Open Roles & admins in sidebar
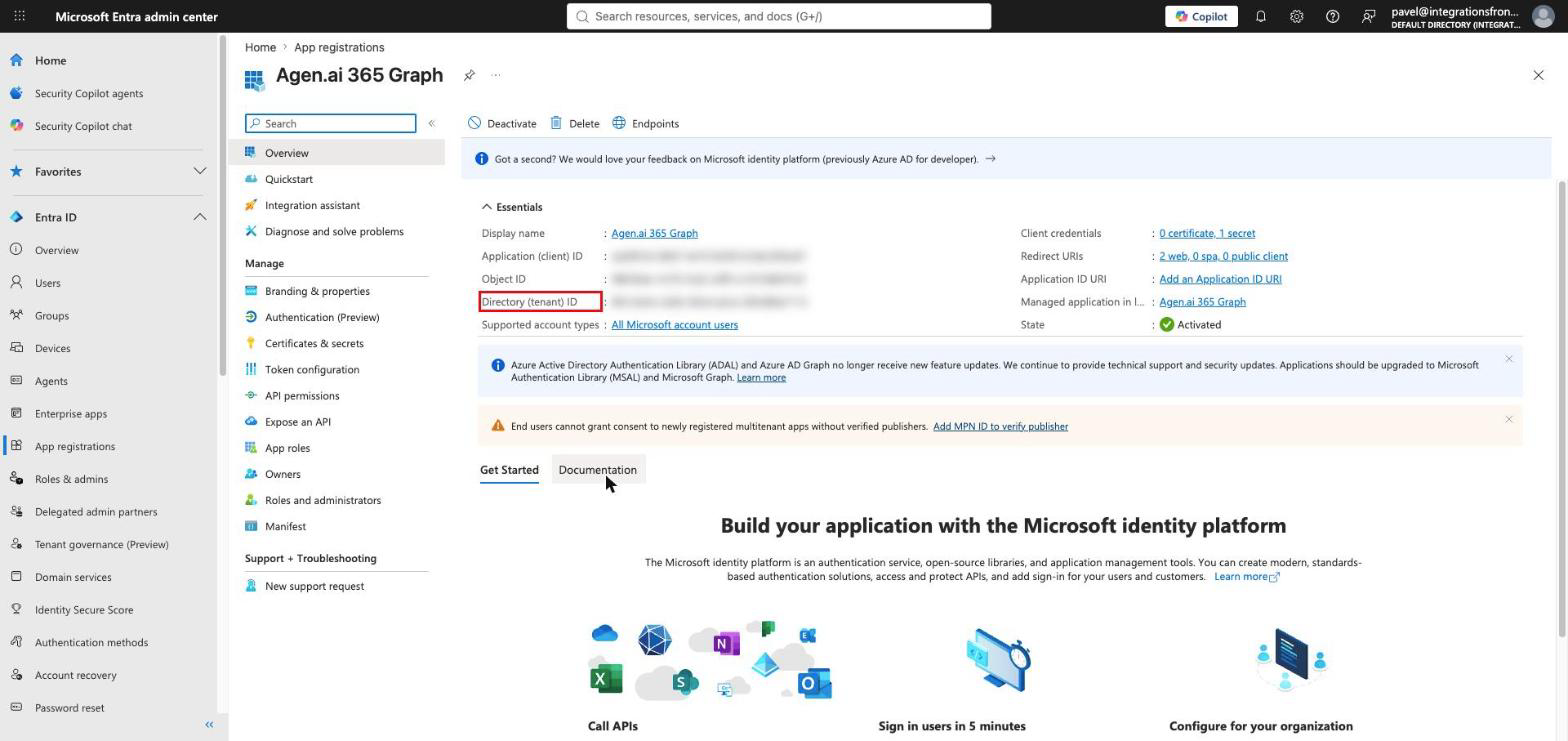Image resolution: width=1568 pixels, height=741 pixels. click(x=71, y=479)
